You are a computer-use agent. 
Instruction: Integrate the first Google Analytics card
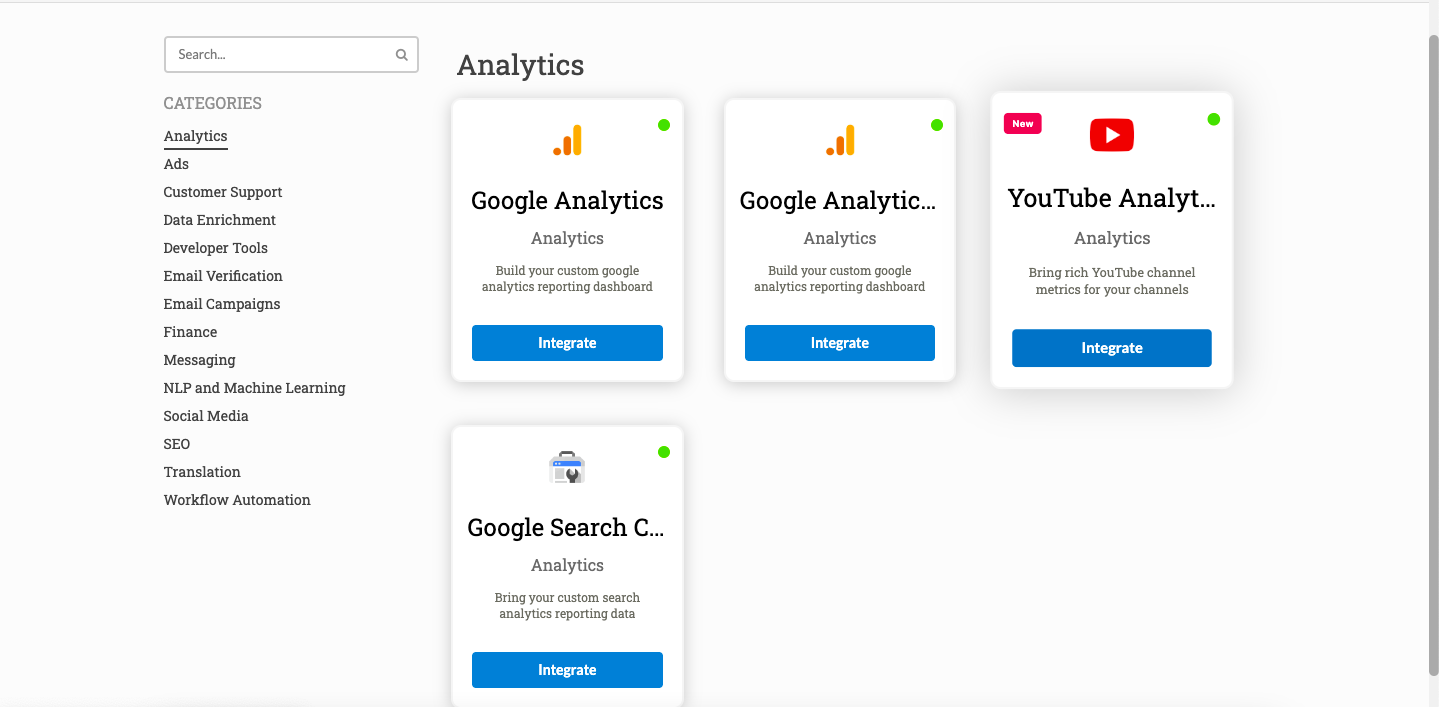567,343
